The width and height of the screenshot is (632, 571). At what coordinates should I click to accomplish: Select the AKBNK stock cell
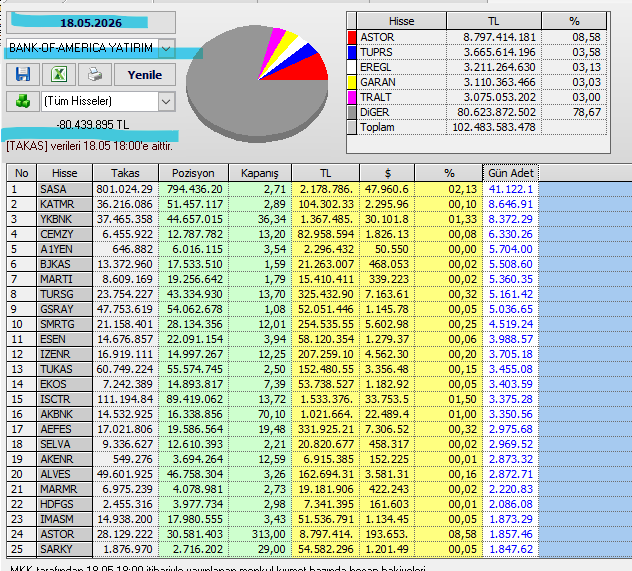64,414
